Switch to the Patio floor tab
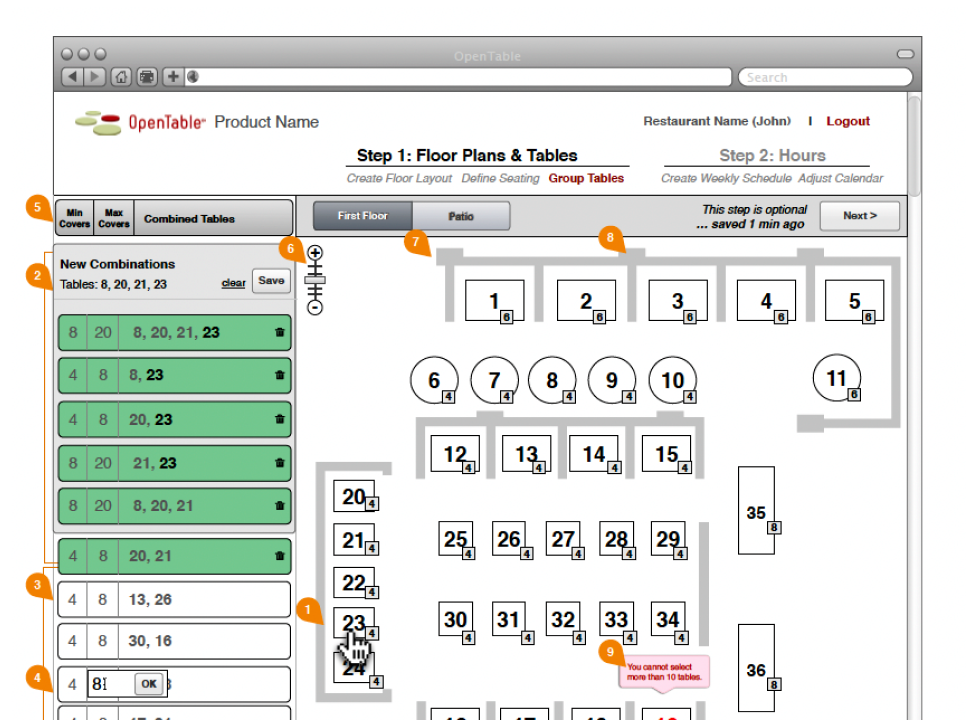 tap(461, 216)
